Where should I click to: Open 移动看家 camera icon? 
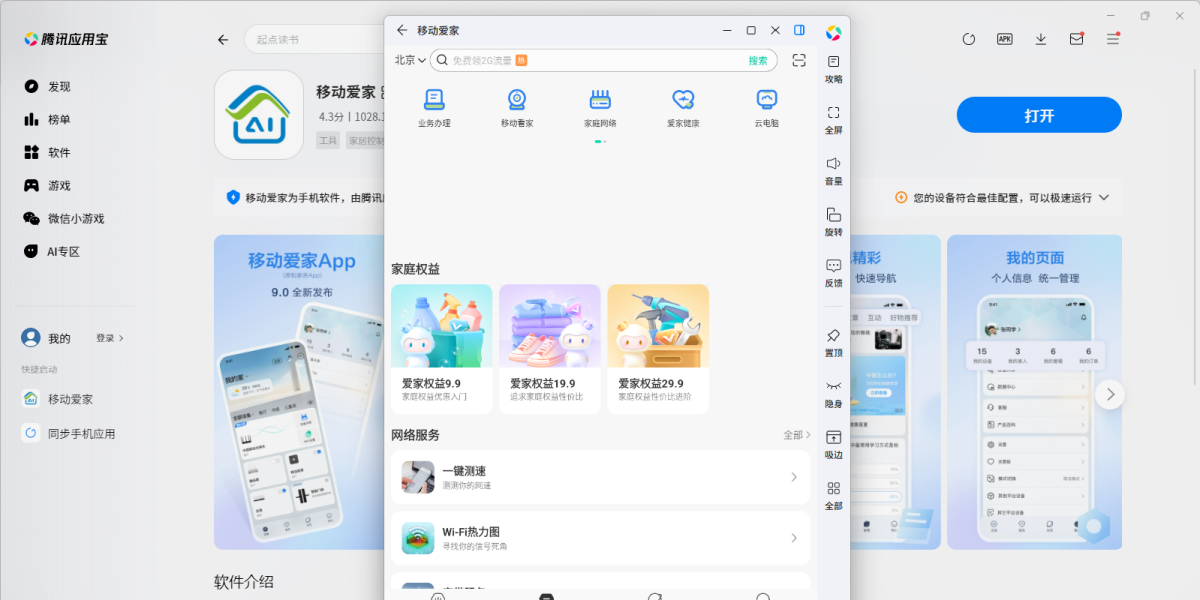coord(517,100)
